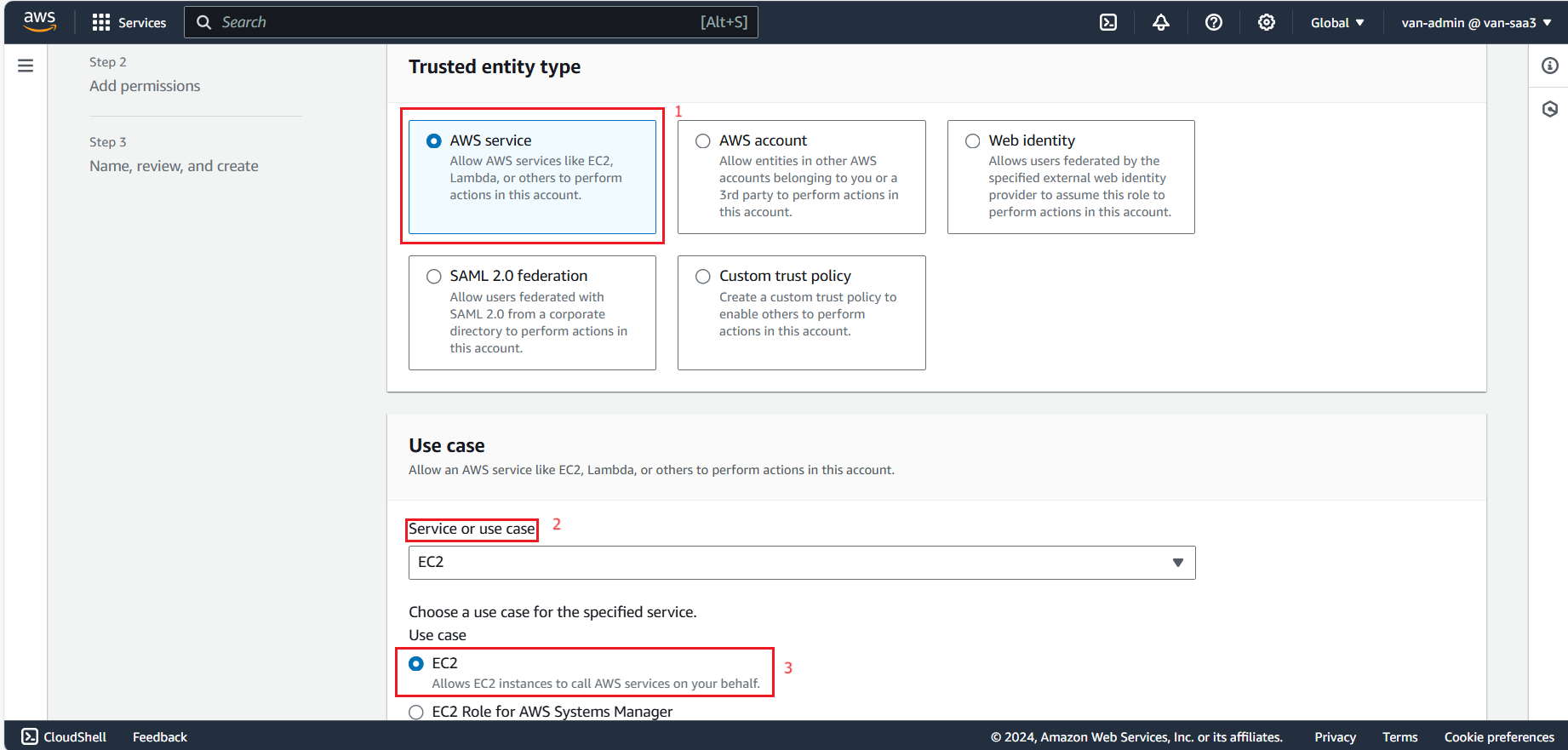Open Cookie preferences

click(x=1499, y=737)
